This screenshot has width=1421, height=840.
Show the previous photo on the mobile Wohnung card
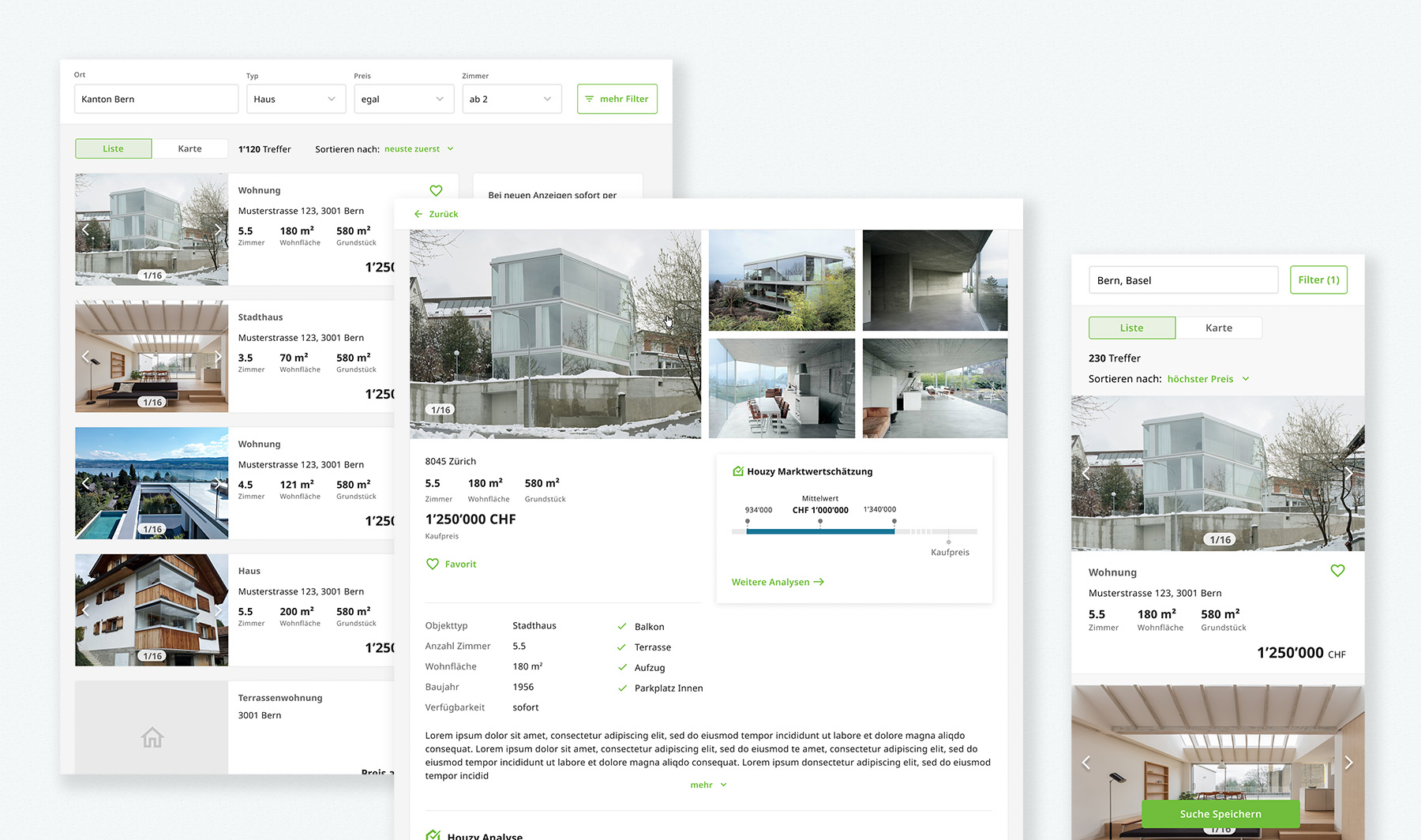[1086, 474]
